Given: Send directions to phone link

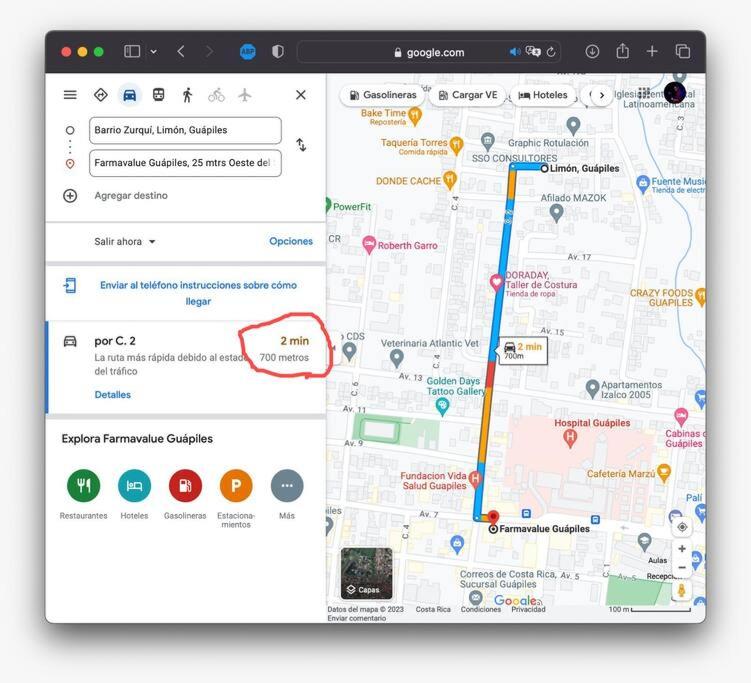Looking at the screenshot, I should (198, 293).
